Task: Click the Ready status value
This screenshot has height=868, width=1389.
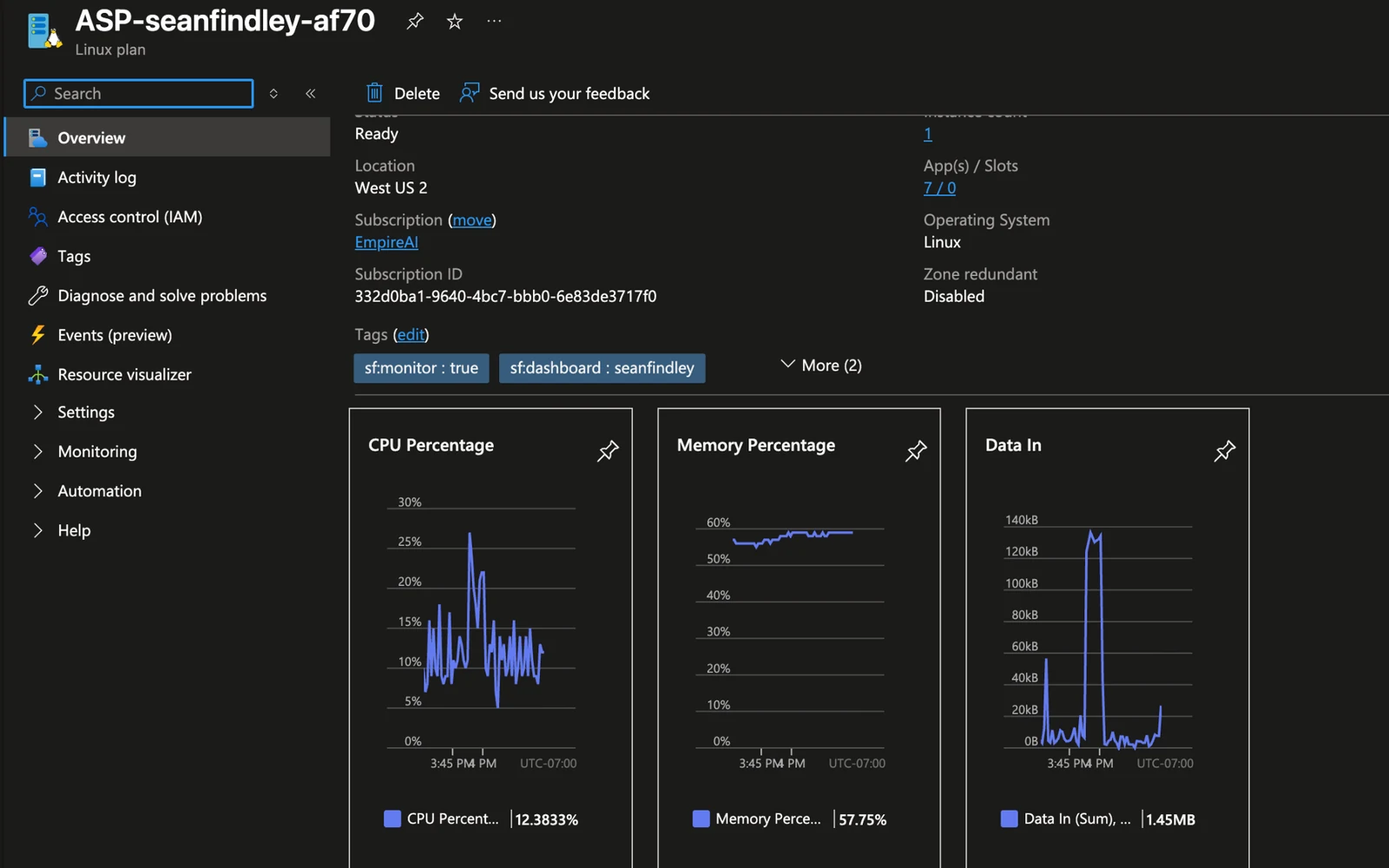Action: point(376,134)
